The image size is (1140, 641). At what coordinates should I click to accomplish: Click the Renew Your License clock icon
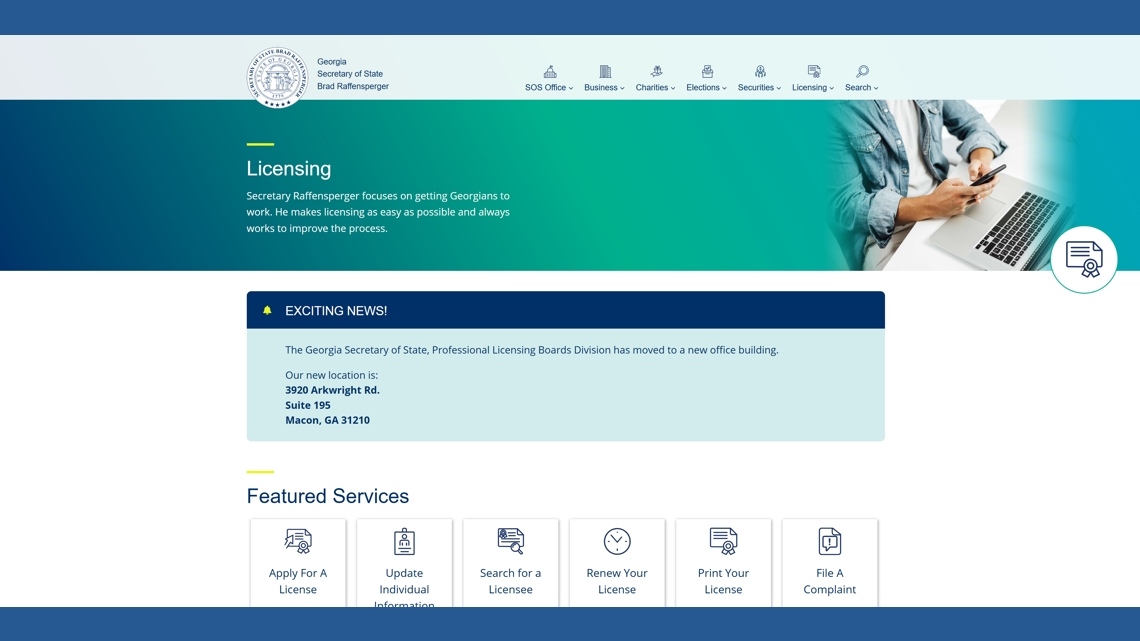(617, 541)
